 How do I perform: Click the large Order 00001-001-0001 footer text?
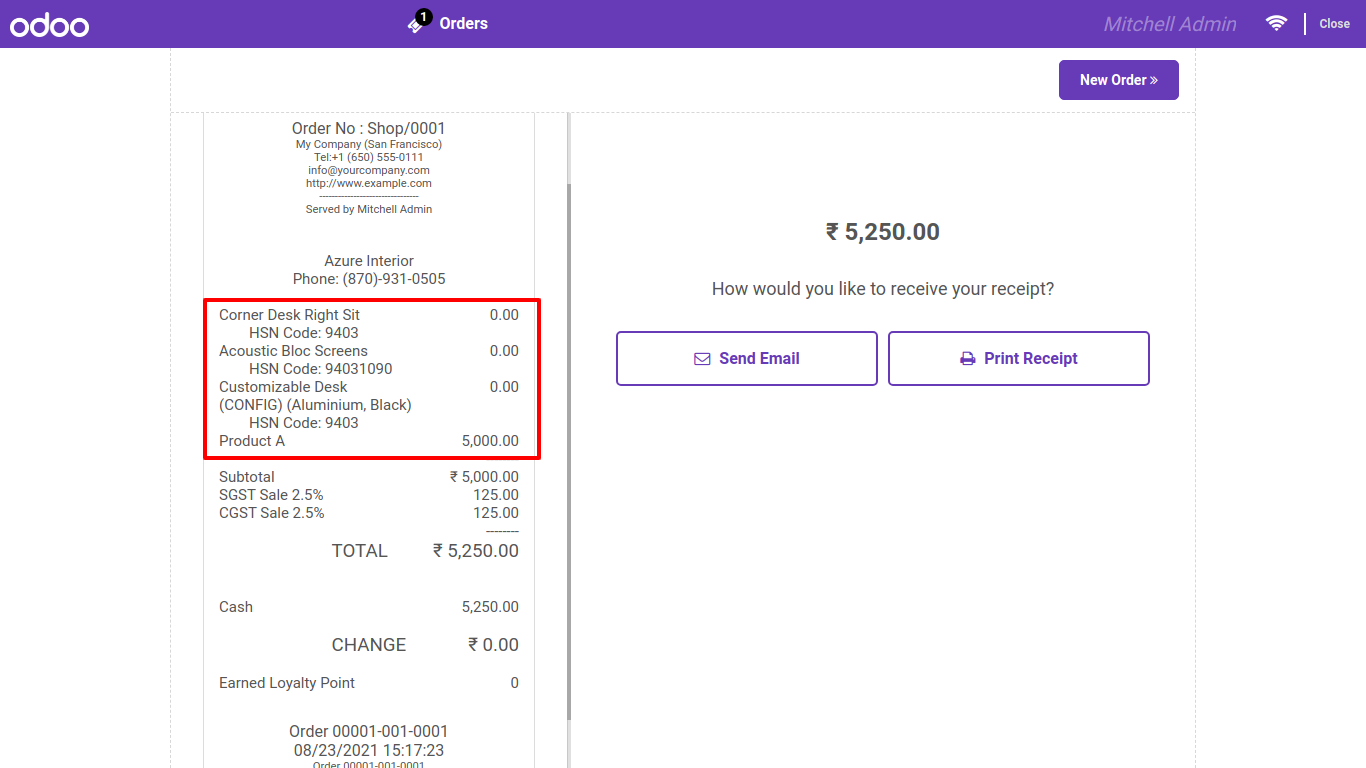pyautogui.click(x=369, y=731)
